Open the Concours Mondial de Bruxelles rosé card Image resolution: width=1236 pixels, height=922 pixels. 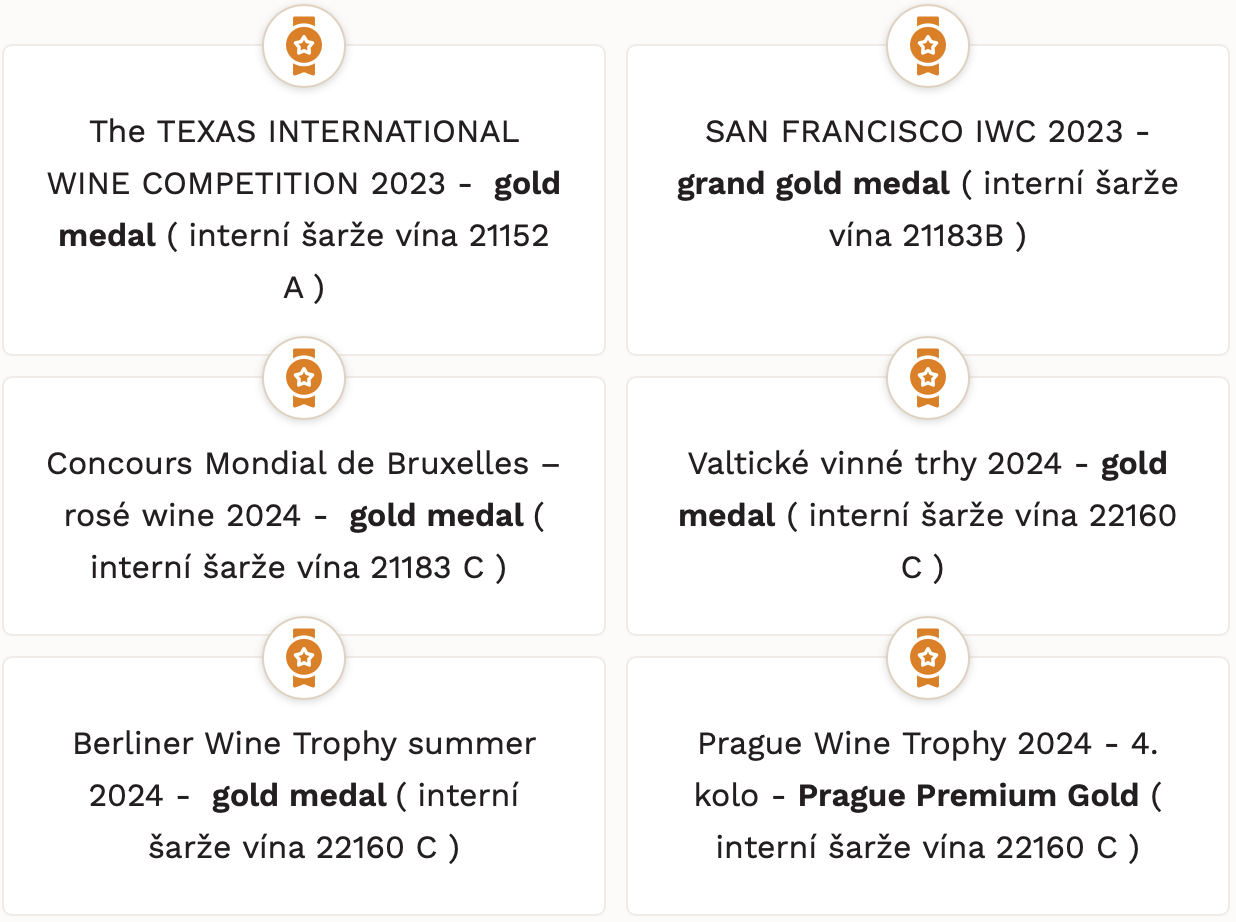(304, 506)
